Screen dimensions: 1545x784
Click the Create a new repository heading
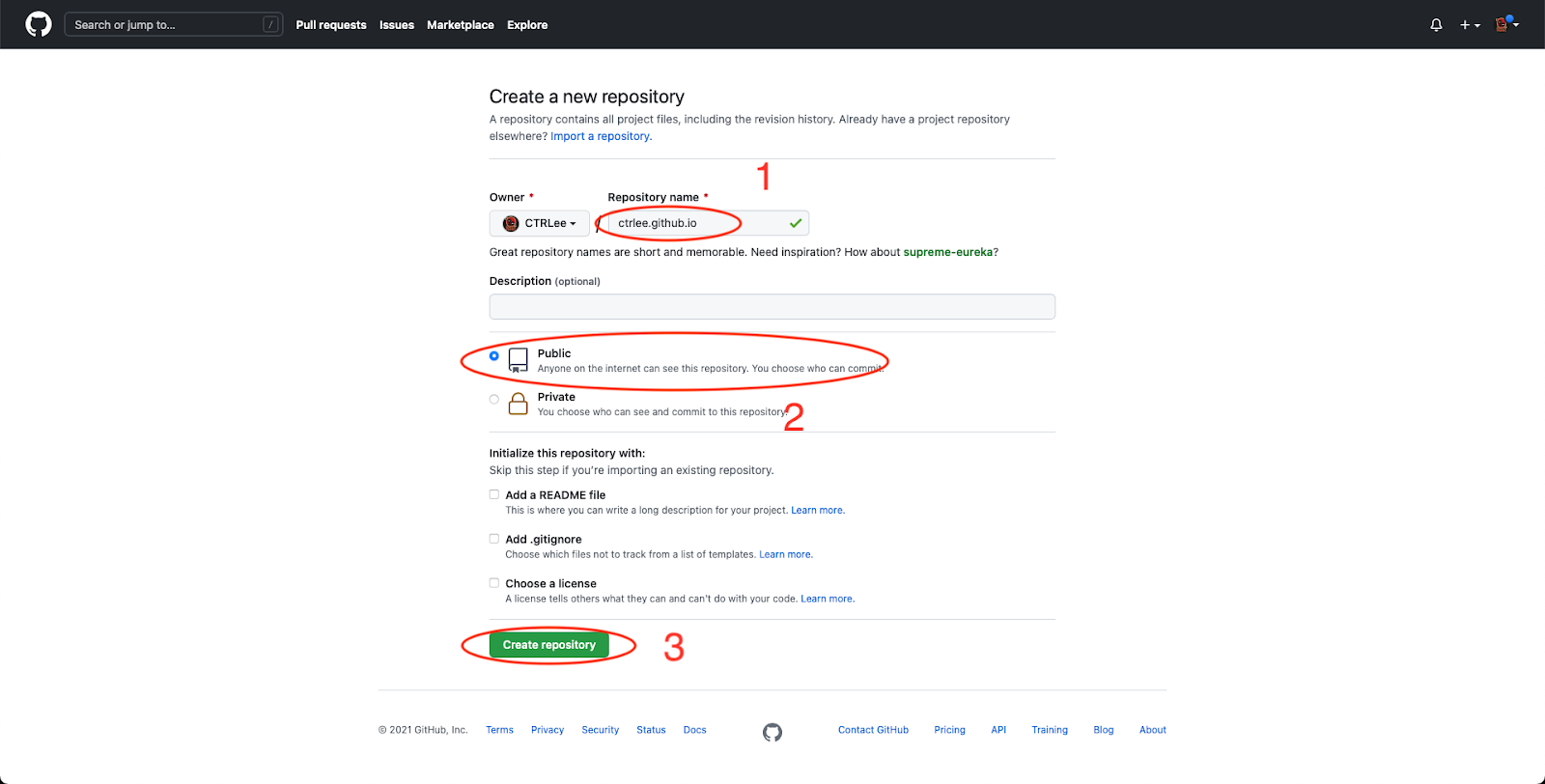(587, 97)
